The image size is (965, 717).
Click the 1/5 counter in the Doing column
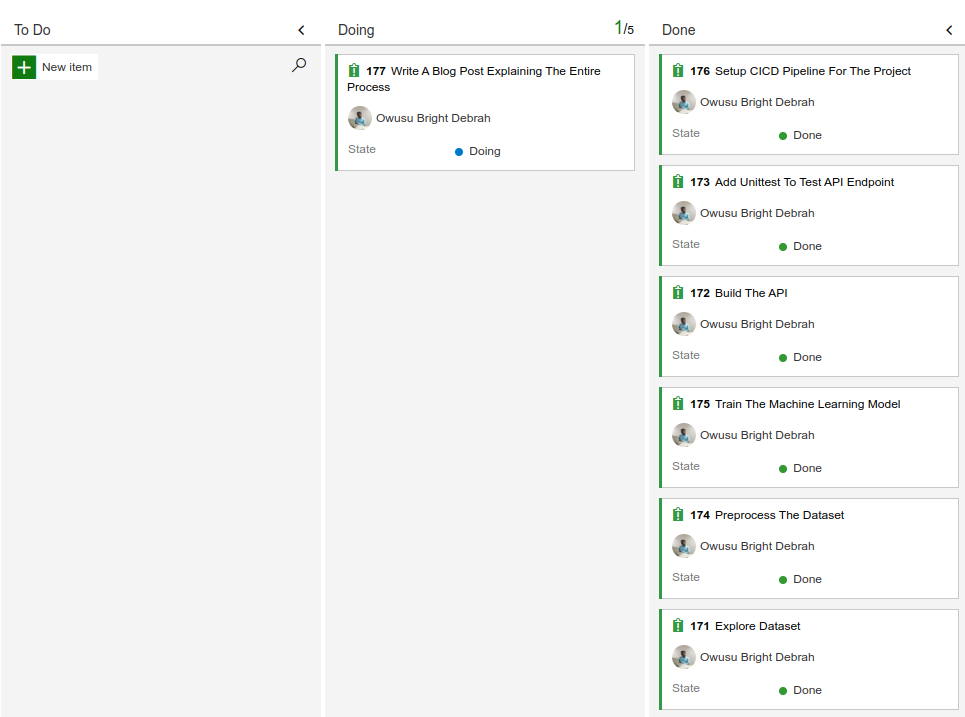[626, 28]
